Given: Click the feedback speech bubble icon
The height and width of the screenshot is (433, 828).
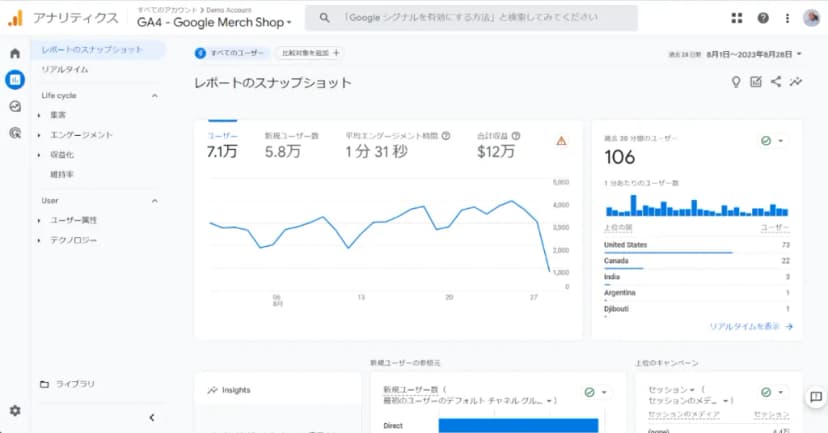Looking at the screenshot, I should coord(816,397).
